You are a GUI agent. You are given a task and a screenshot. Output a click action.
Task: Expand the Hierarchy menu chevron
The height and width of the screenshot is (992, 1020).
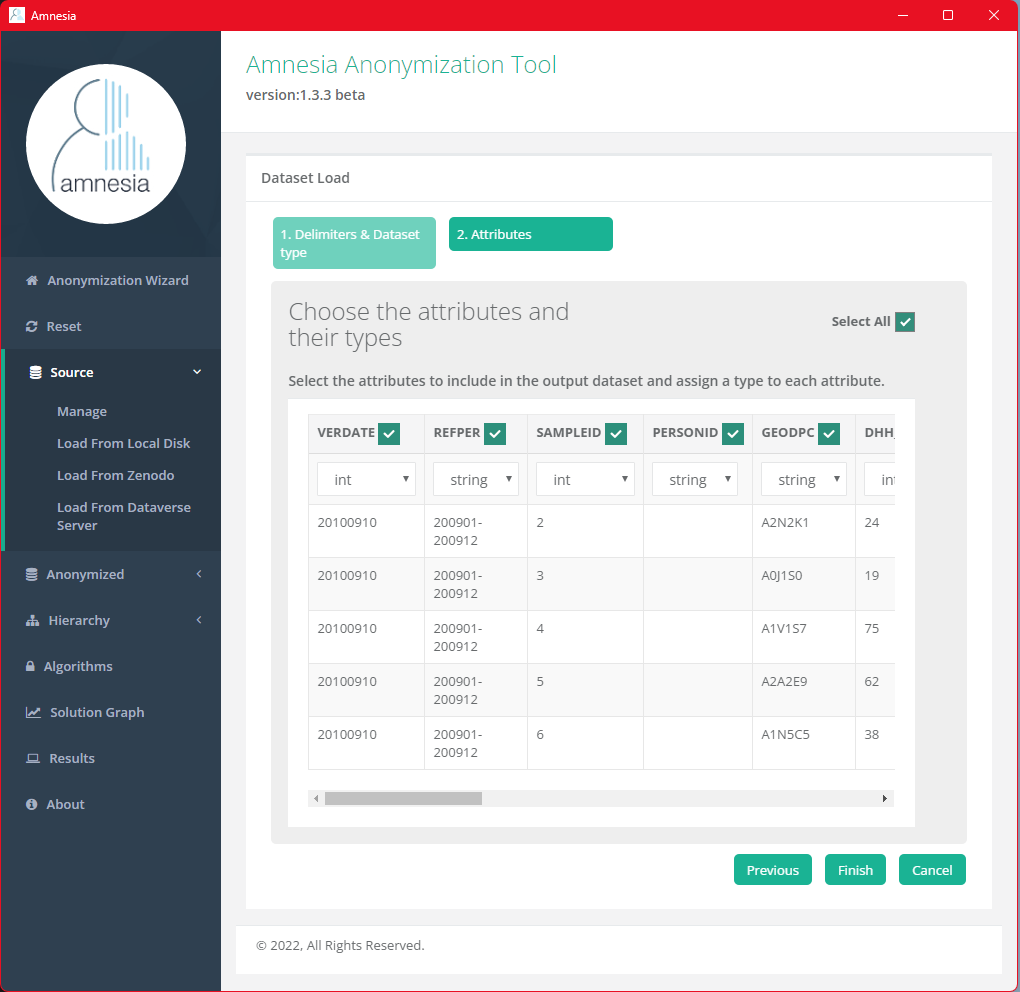[199, 620]
